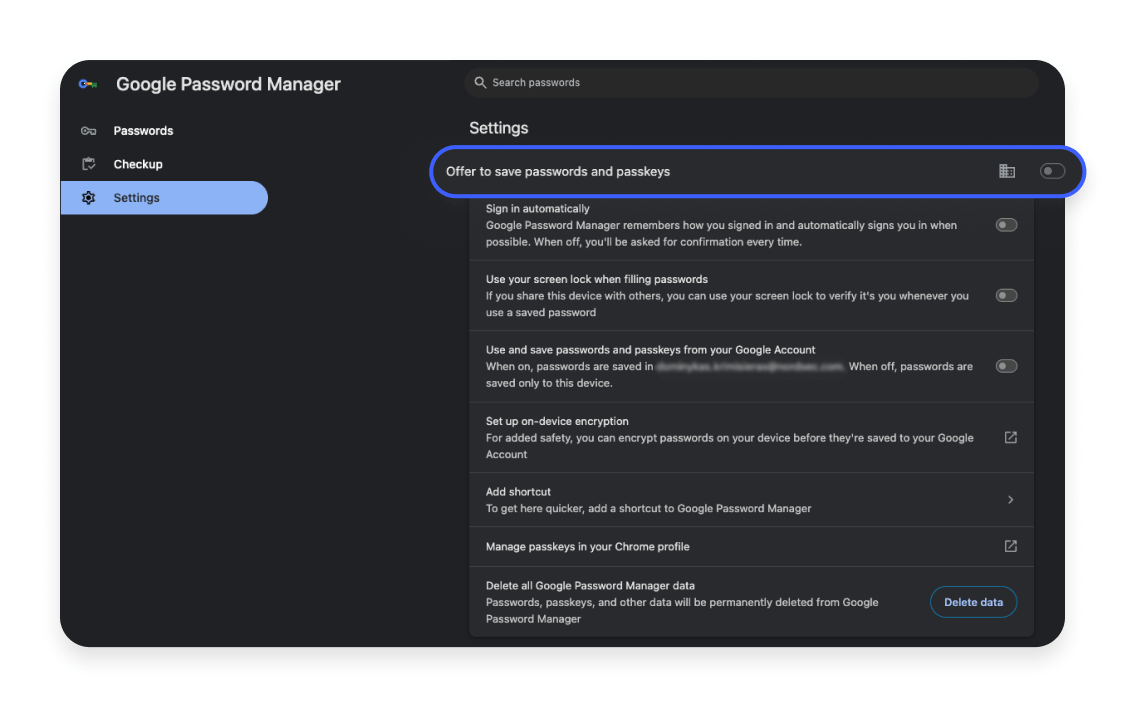
Task: Open on-device encryption via its external link icon
Action: point(1010,437)
